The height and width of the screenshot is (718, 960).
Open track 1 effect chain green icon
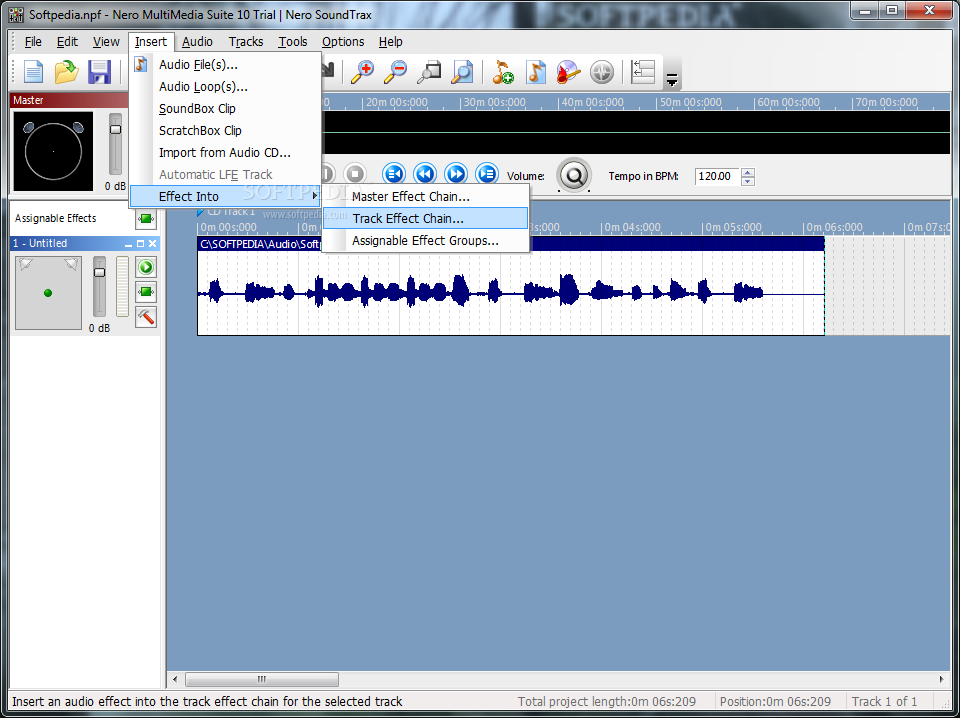coord(146,292)
